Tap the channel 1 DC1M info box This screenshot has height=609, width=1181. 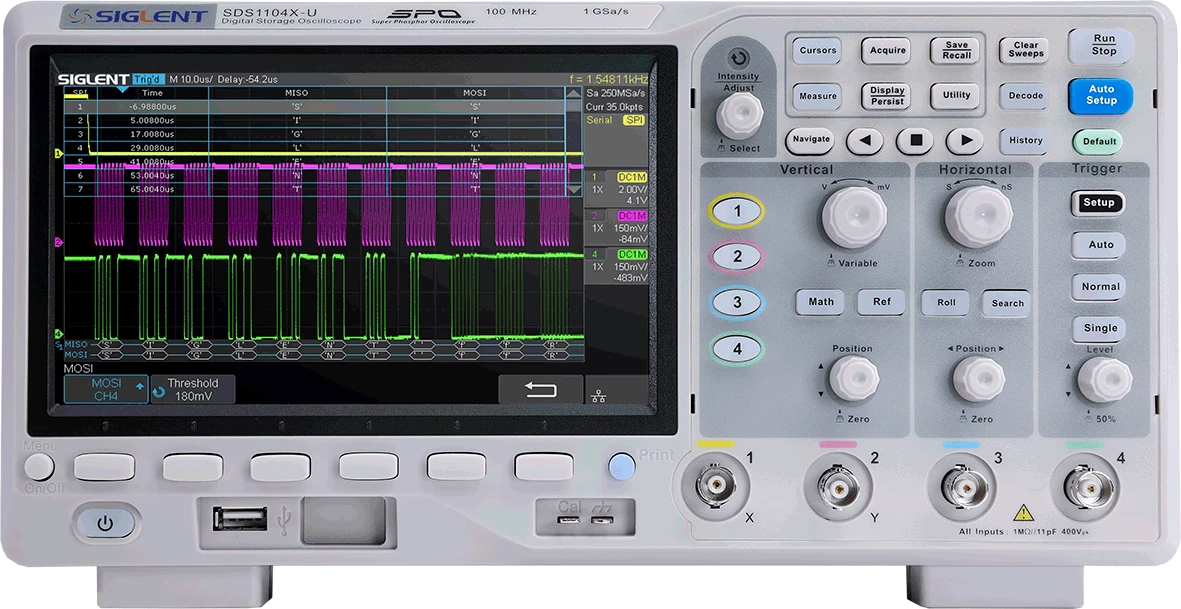tap(616, 189)
